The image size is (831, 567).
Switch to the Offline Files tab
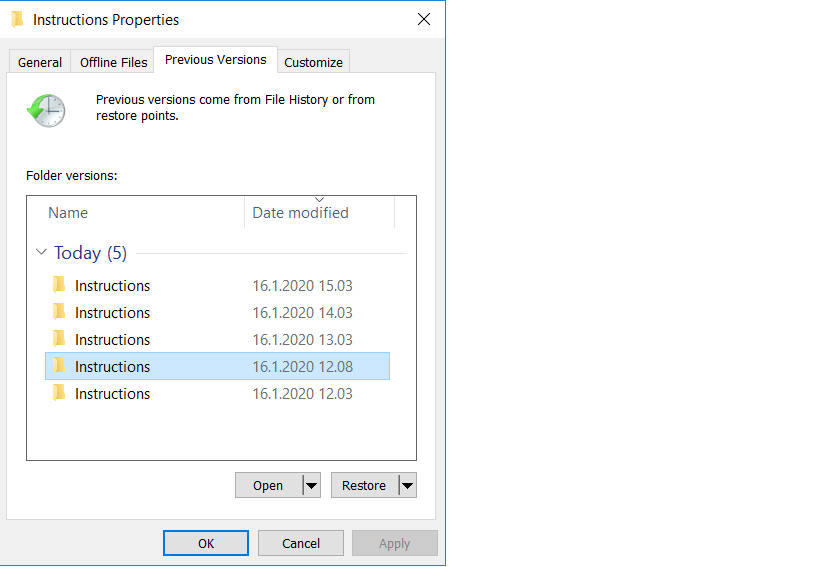pos(113,62)
